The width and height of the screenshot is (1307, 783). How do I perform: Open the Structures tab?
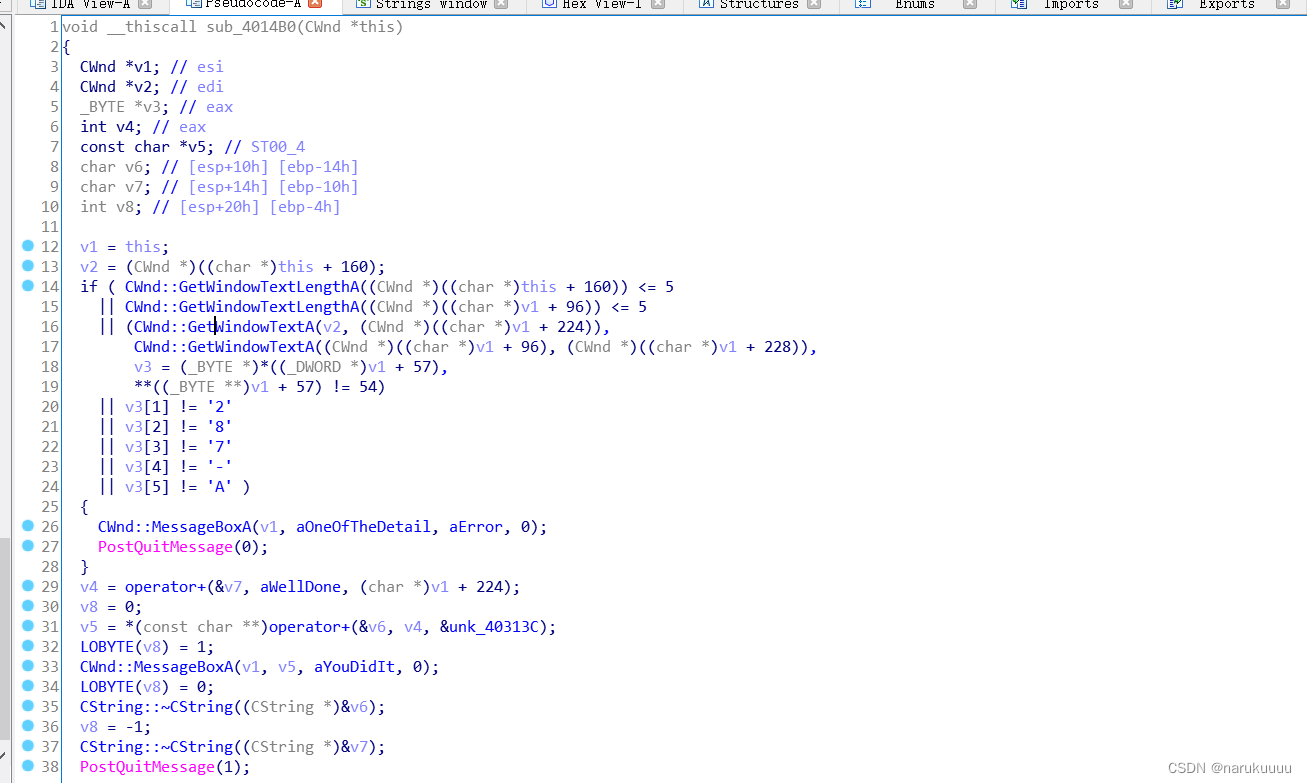pyautogui.click(x=760, y=4)
